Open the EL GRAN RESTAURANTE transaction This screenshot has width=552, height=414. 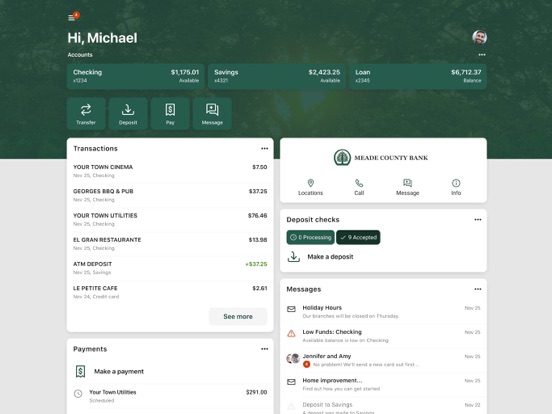(170, 244)
